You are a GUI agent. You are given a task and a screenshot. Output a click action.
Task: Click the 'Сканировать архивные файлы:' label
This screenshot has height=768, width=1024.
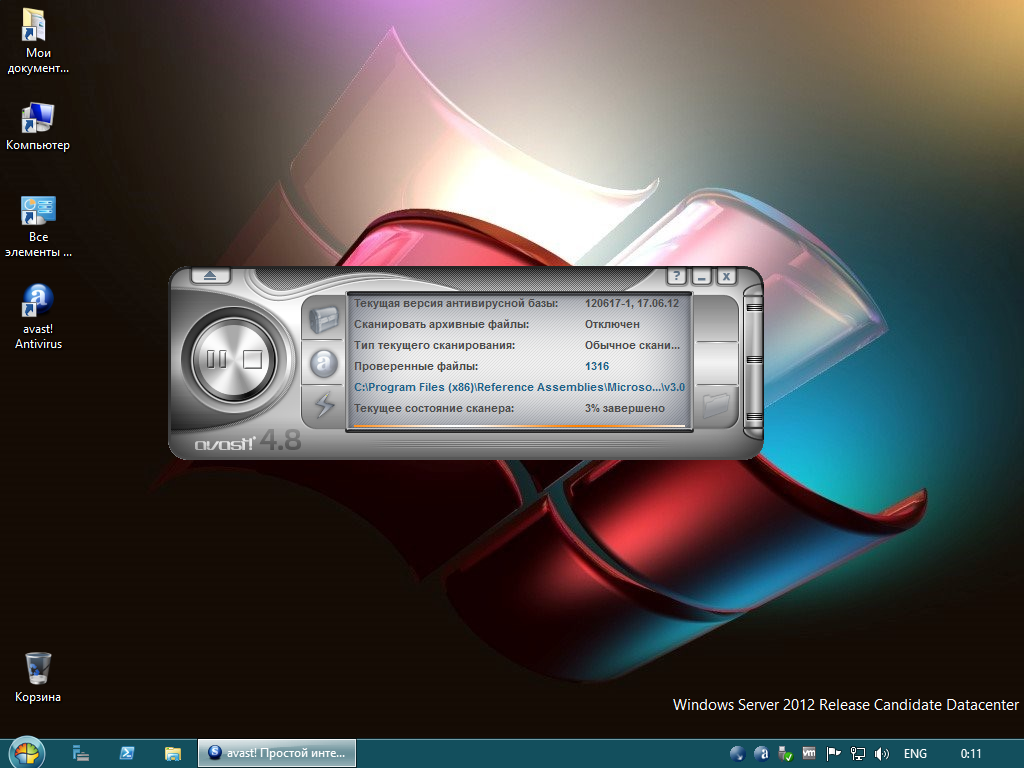pos(441,324)
